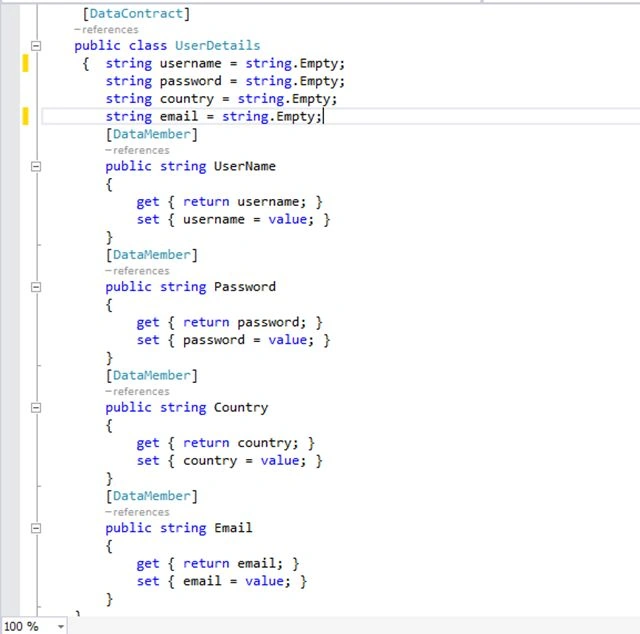Click references link above UserName property
Screen dimensions: 640x634
(138, 150)
